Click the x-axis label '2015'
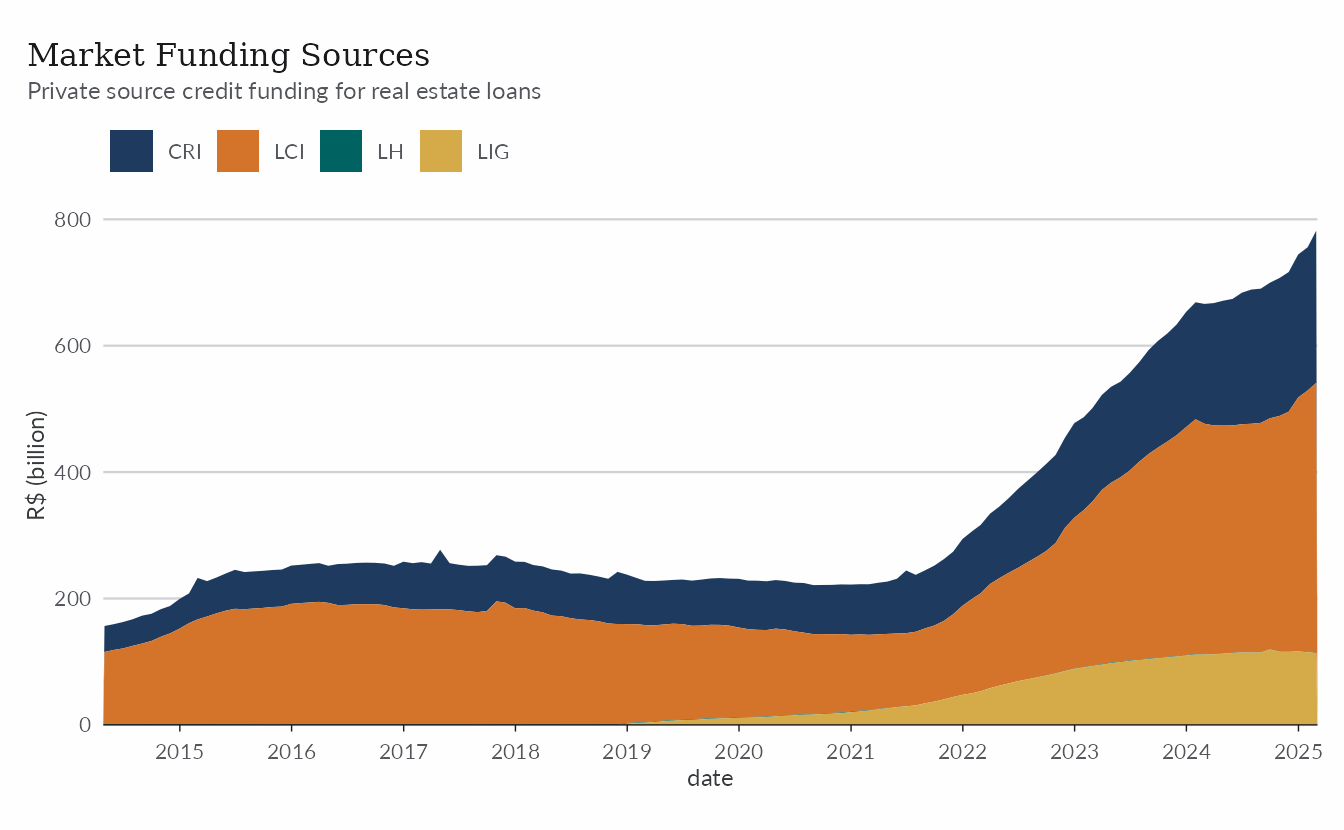The image size is (1344, 830). click(x=179, y=751)
